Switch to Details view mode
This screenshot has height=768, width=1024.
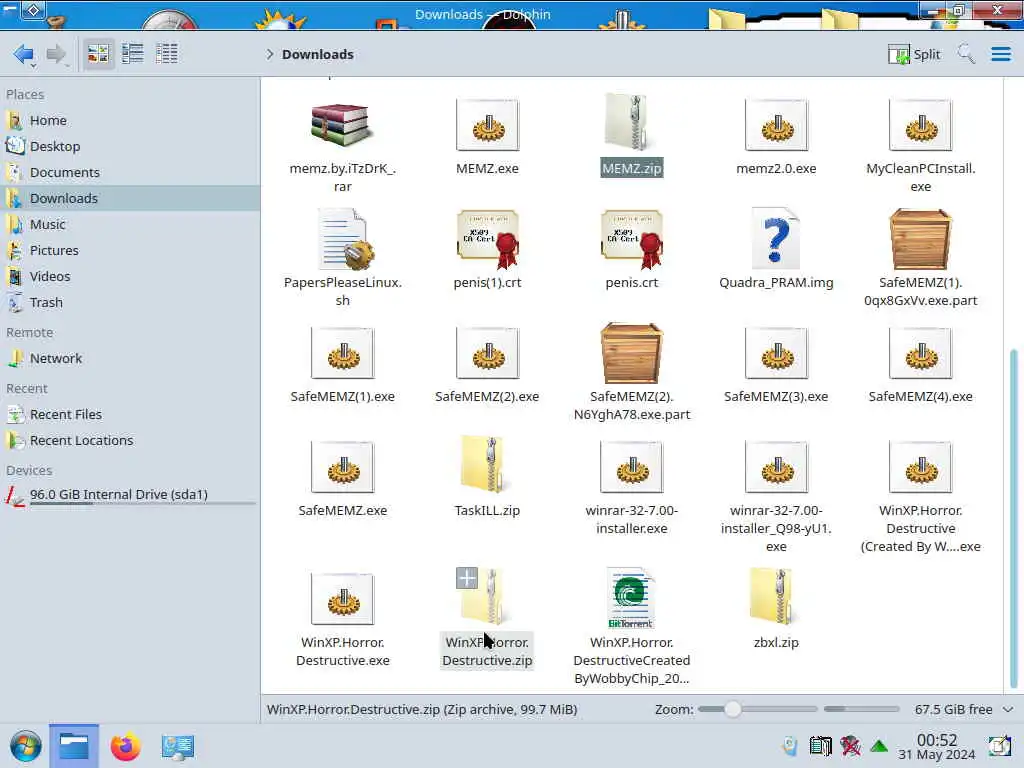coord(167,54)
